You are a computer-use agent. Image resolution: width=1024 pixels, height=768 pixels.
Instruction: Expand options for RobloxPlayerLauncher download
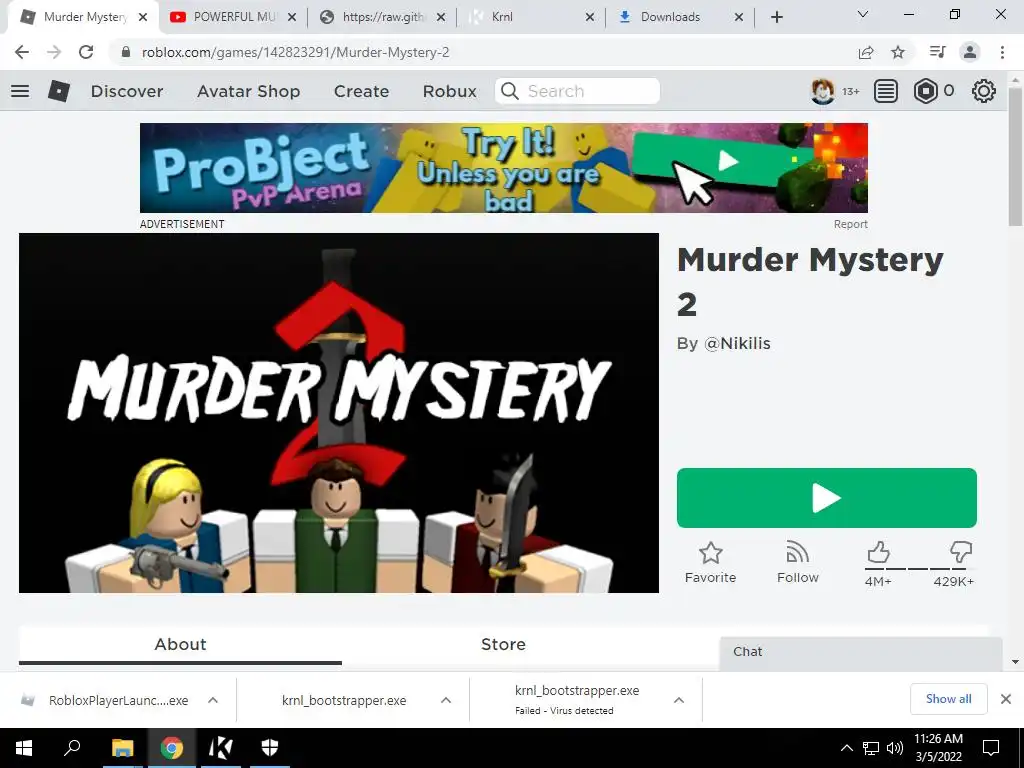(x=213, y=700)
